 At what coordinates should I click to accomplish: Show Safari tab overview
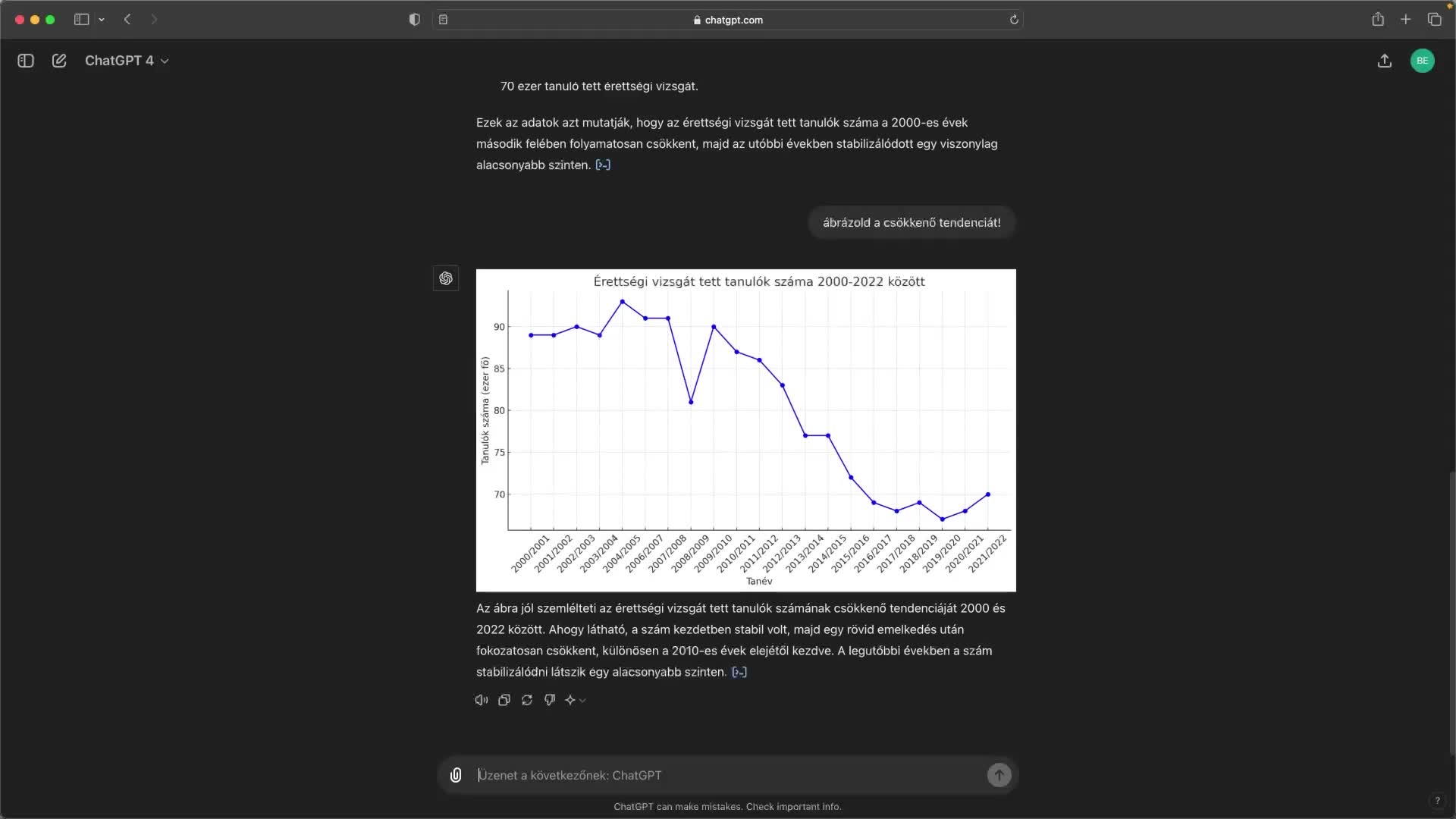tap(1434, 20)
